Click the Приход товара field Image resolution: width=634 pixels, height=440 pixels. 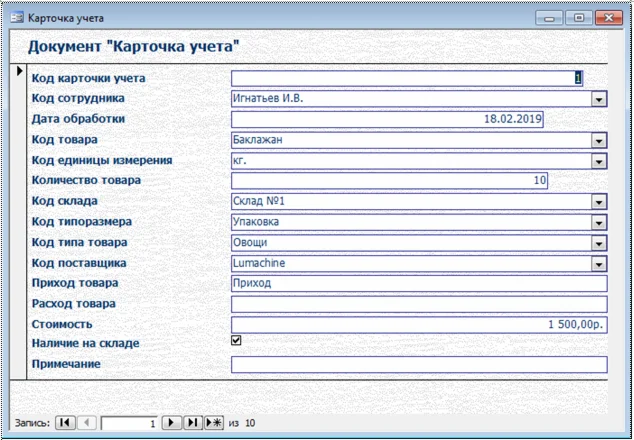(x=419, y=283)
